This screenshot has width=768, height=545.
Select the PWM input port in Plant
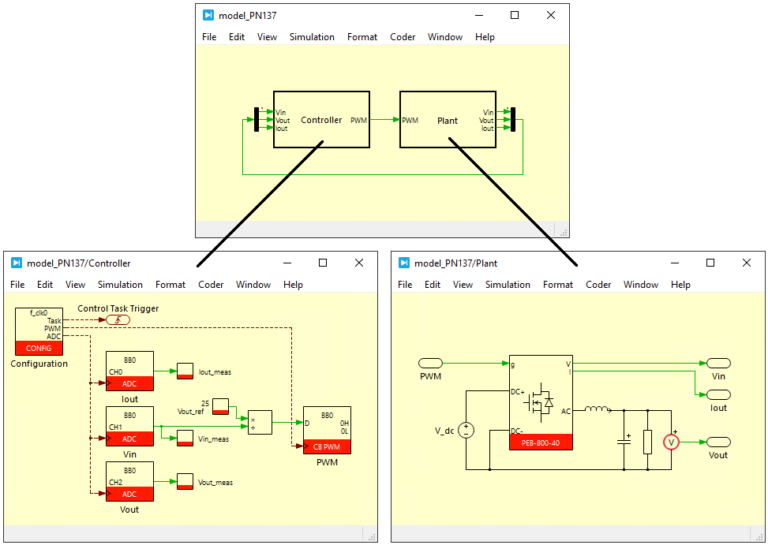(431, 363)
